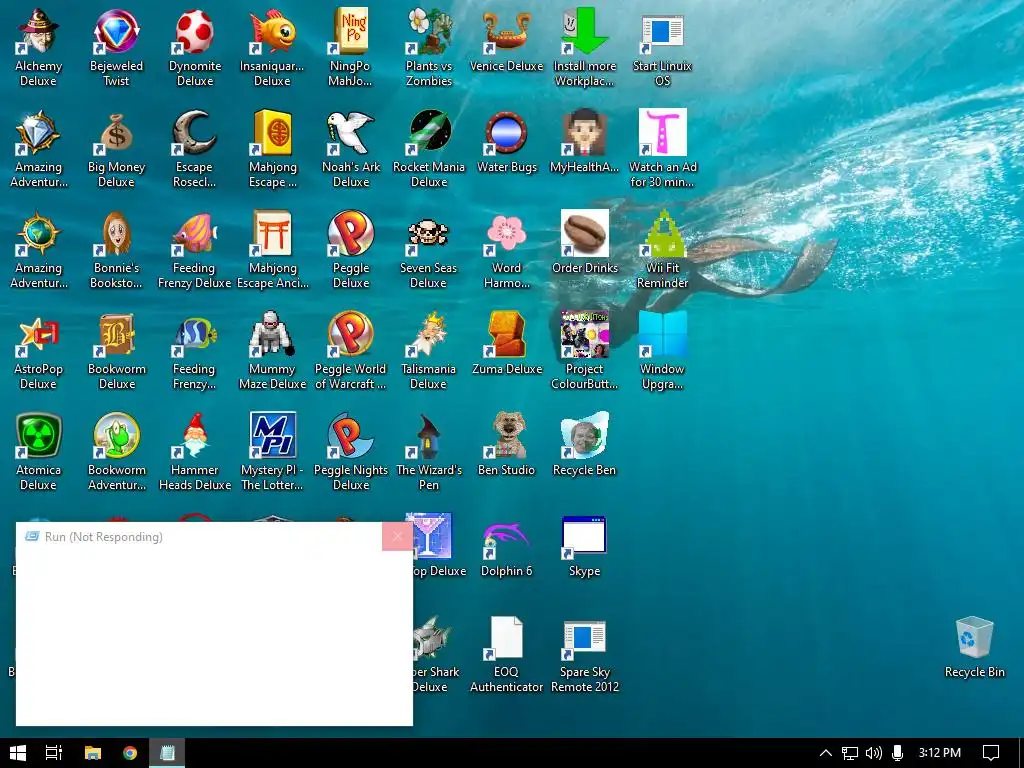Screen dimensions: 1024x768
Task: Open the Windows Start menu
Action: (18, 753)
